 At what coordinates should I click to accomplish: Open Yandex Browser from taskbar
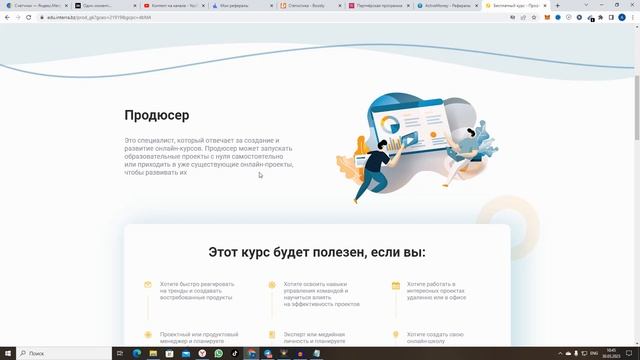click(202, 353)
